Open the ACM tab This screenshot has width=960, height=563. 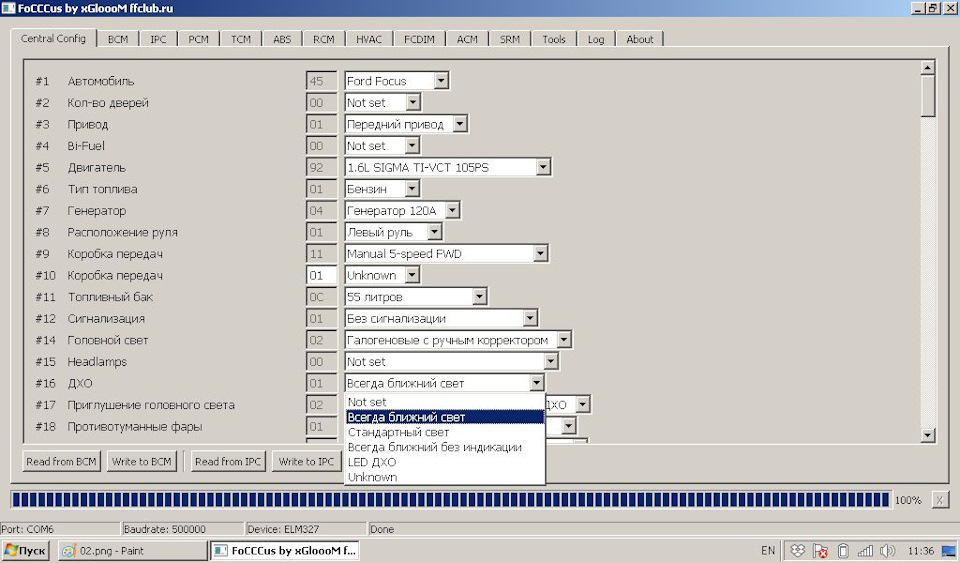tap(467, 39)
